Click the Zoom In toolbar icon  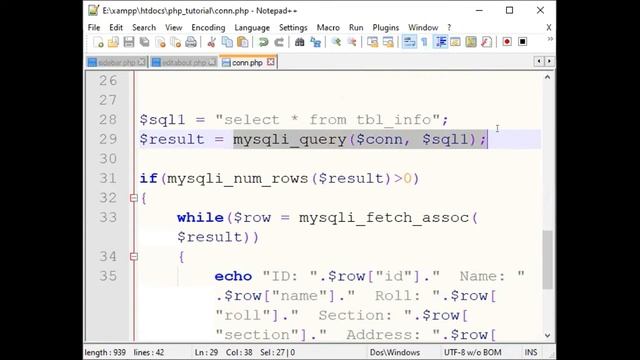(336, 42)
